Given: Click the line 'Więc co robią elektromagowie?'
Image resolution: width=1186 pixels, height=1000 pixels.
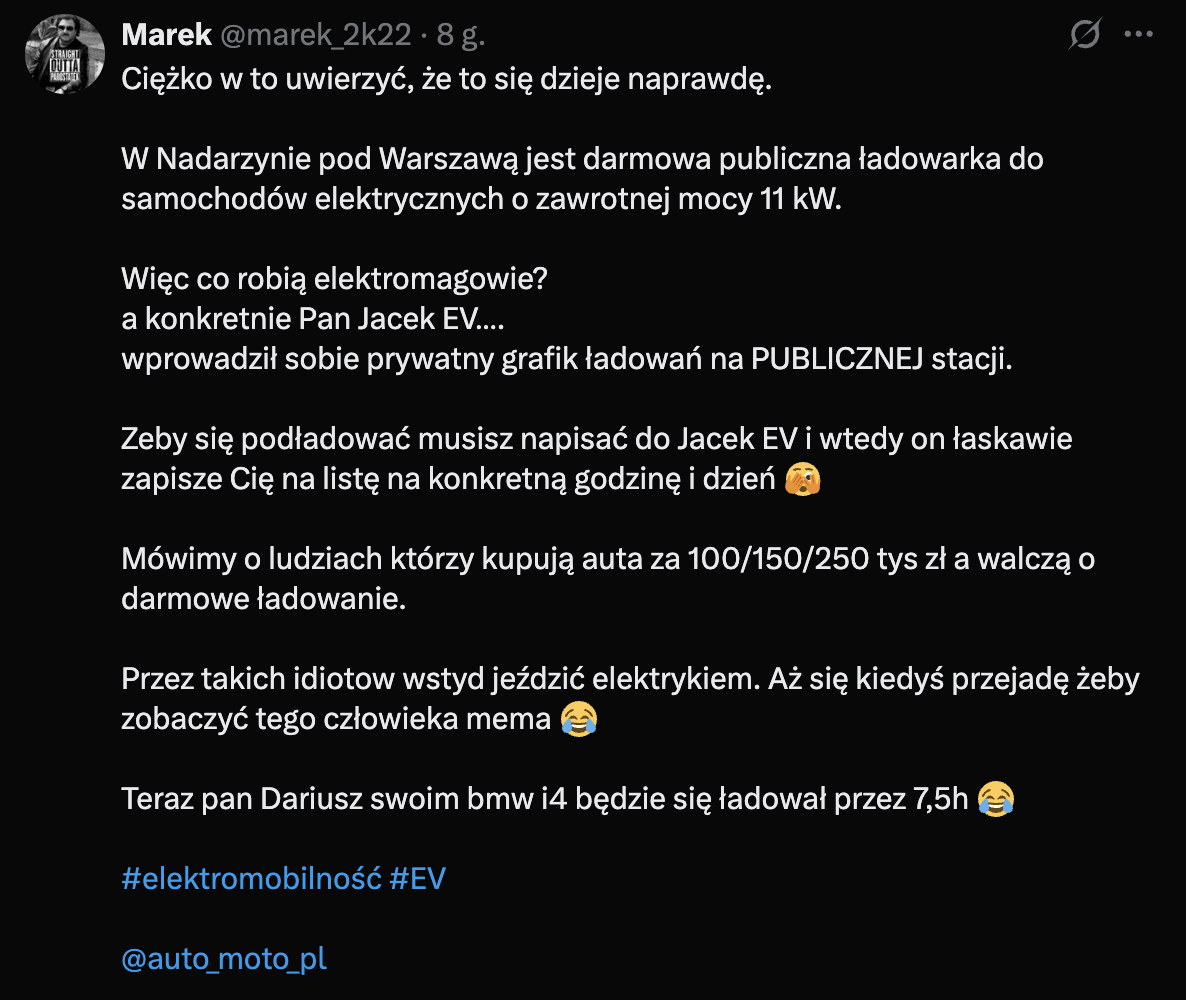Looking at the screenshot, I should [x=334, y=279].
